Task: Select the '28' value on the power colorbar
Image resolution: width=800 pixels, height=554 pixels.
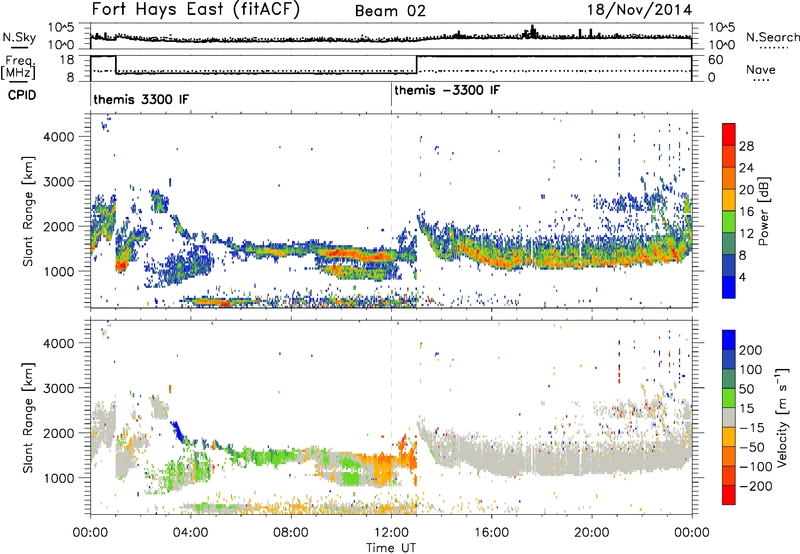Action: click(x=746, y=146)
